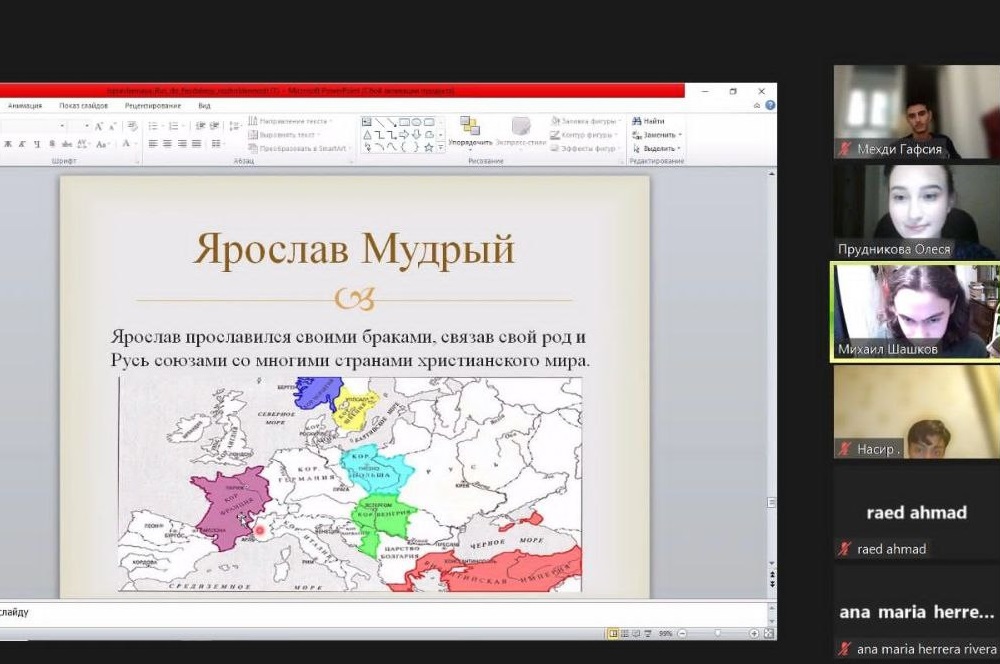Viewport: 1000px width, 664px height.
Task: Click the center text alignment icon
Action: point(168,144)
